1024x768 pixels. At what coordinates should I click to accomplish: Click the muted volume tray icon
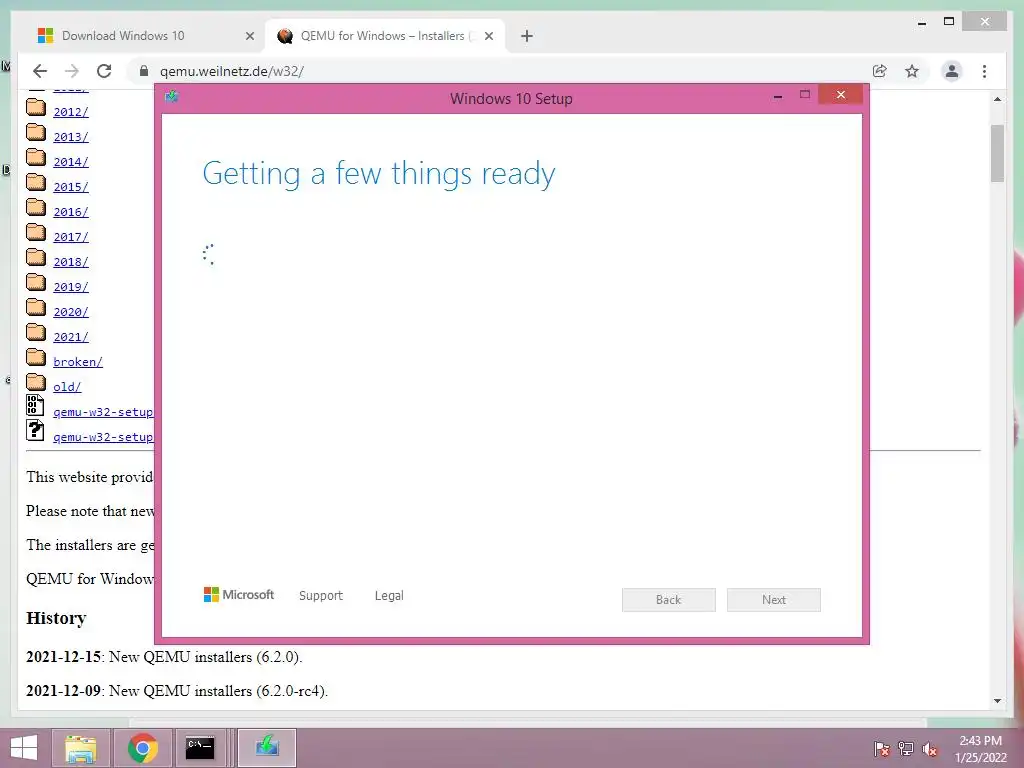pos(930,749)
